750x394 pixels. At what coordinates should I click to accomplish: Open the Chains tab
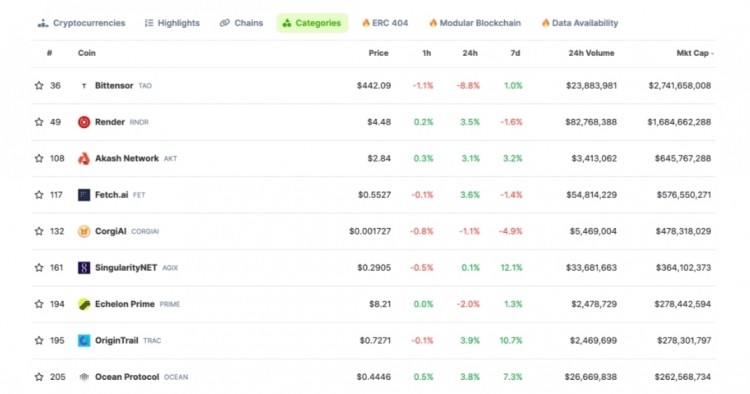click(x=241, y=23)
